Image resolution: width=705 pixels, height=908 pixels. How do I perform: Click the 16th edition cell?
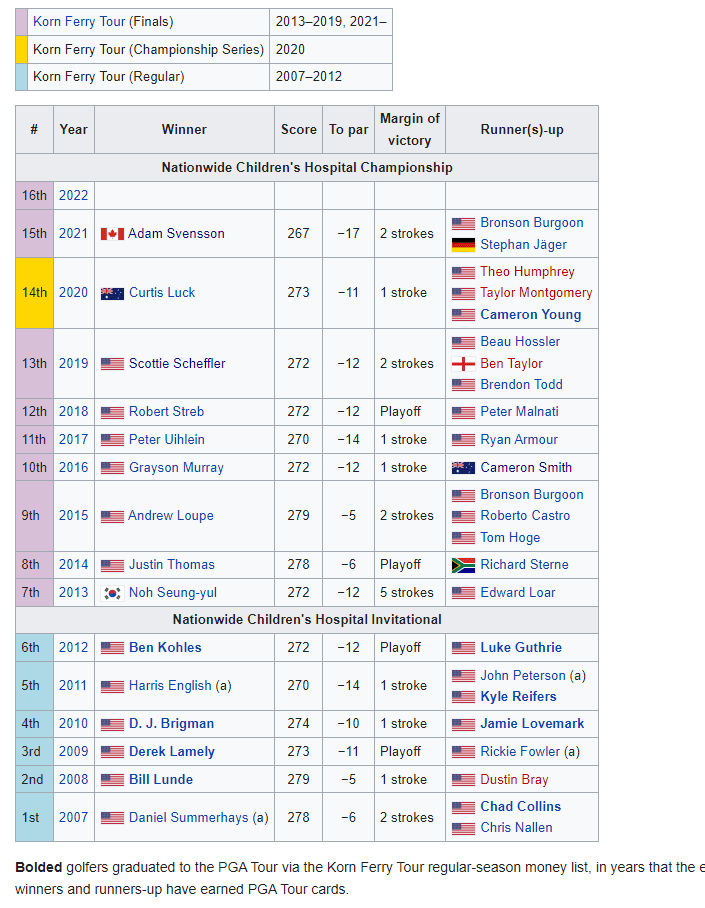point(34,196)
